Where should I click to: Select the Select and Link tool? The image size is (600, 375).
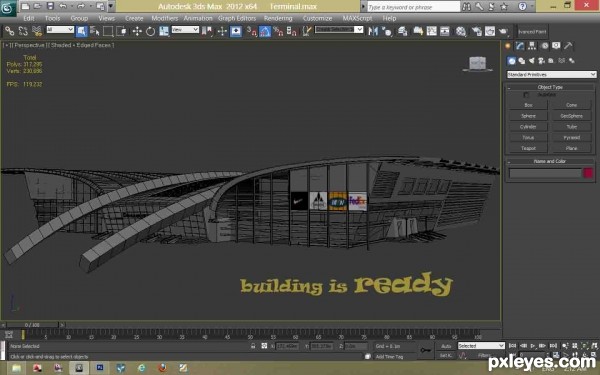pos(10,31)
